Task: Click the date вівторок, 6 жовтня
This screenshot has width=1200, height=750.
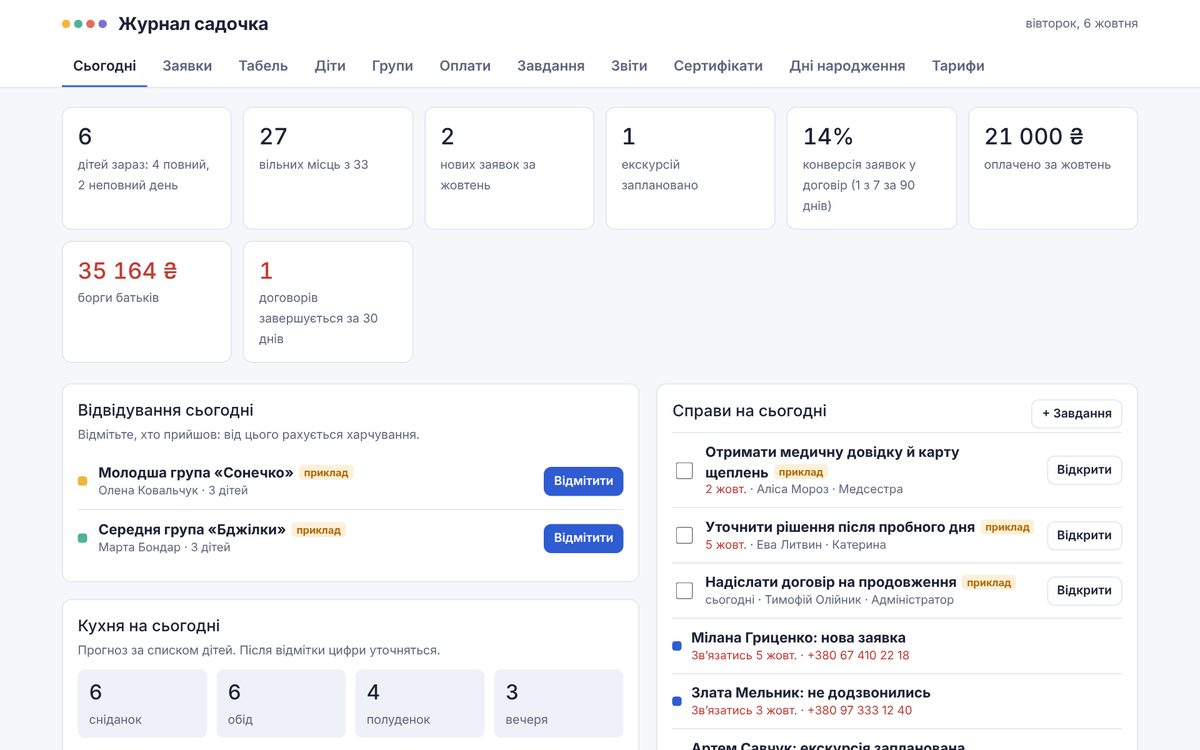Action: point(1082,24)
